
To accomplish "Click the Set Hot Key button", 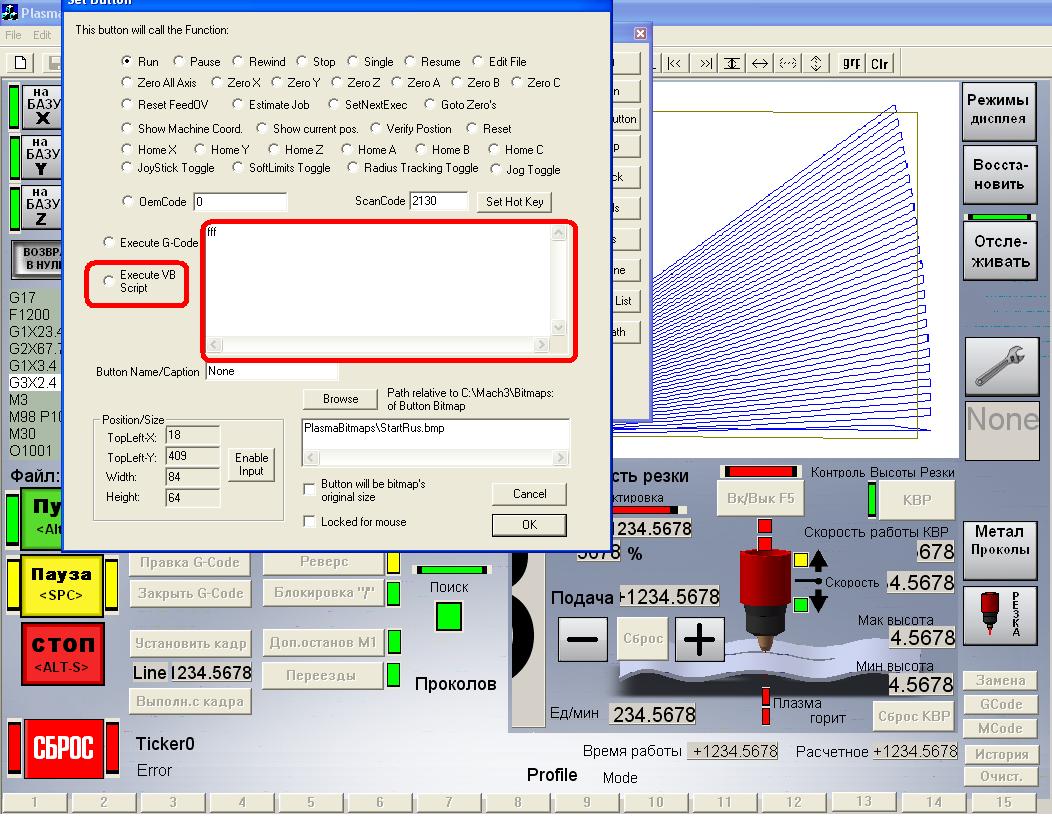I will [x=515, y=201].
